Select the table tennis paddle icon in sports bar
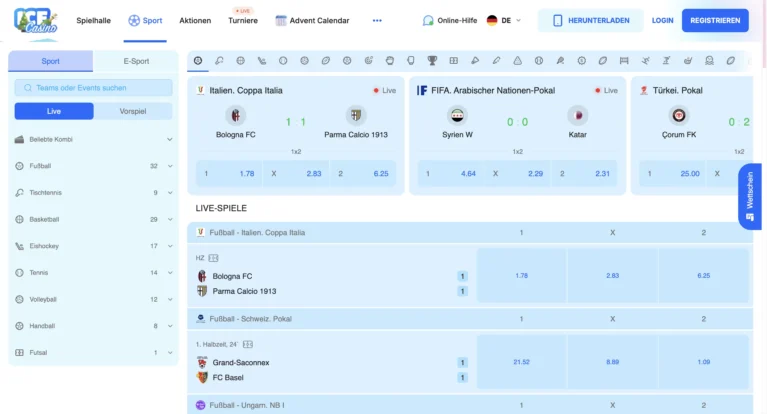 pos(219,61)
